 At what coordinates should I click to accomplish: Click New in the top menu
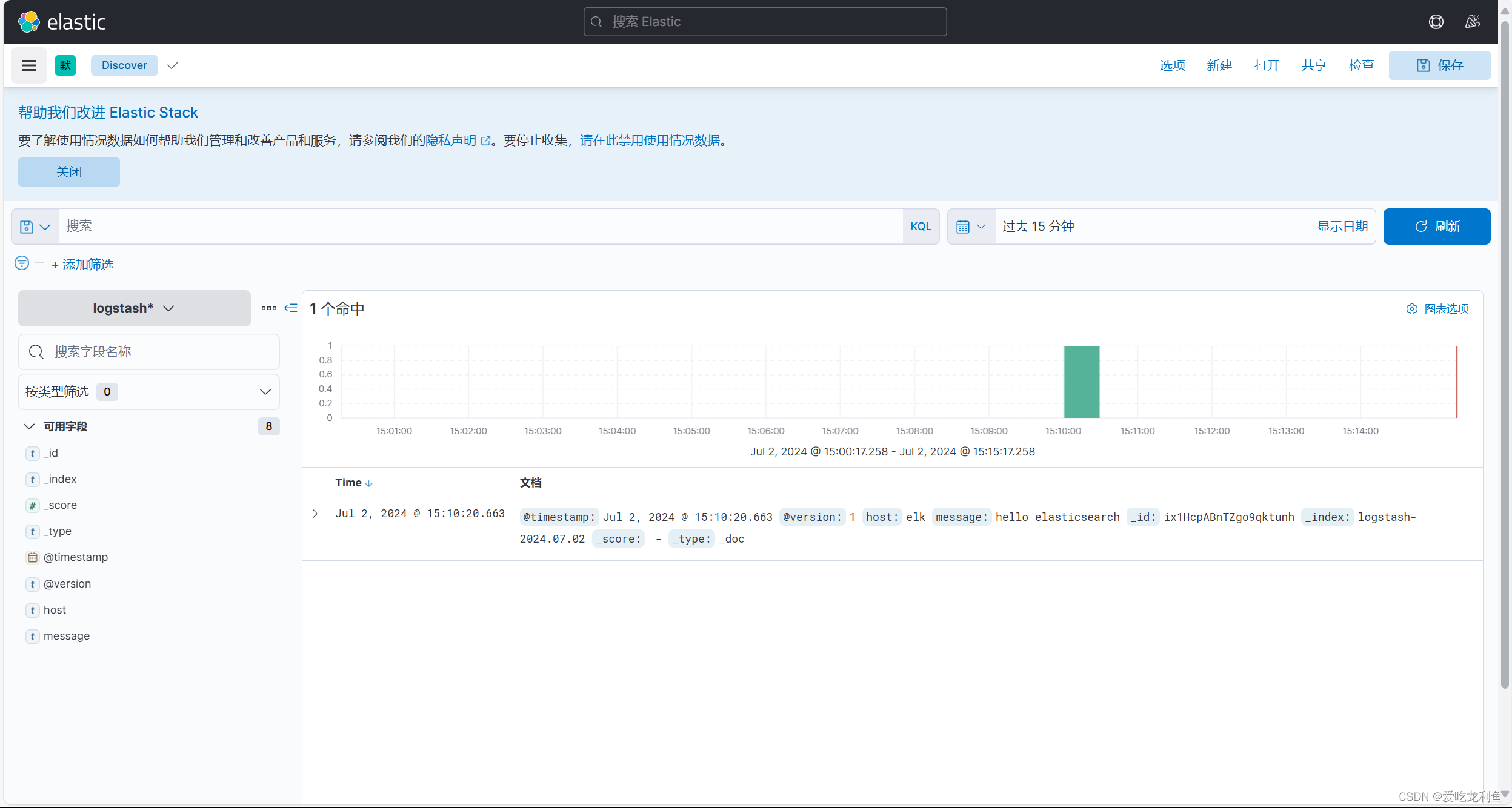coord(1219,65)
